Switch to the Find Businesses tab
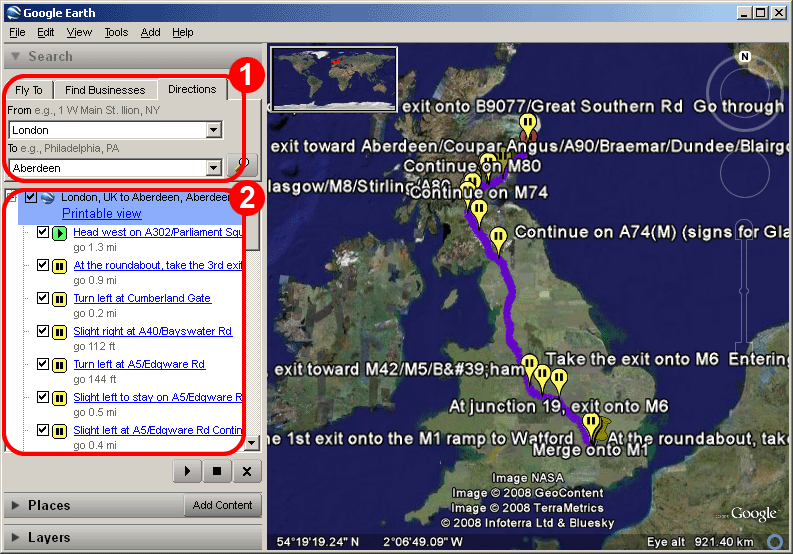Image resolution: width=793 pixels, height=554 pixels. pos(105,90)
